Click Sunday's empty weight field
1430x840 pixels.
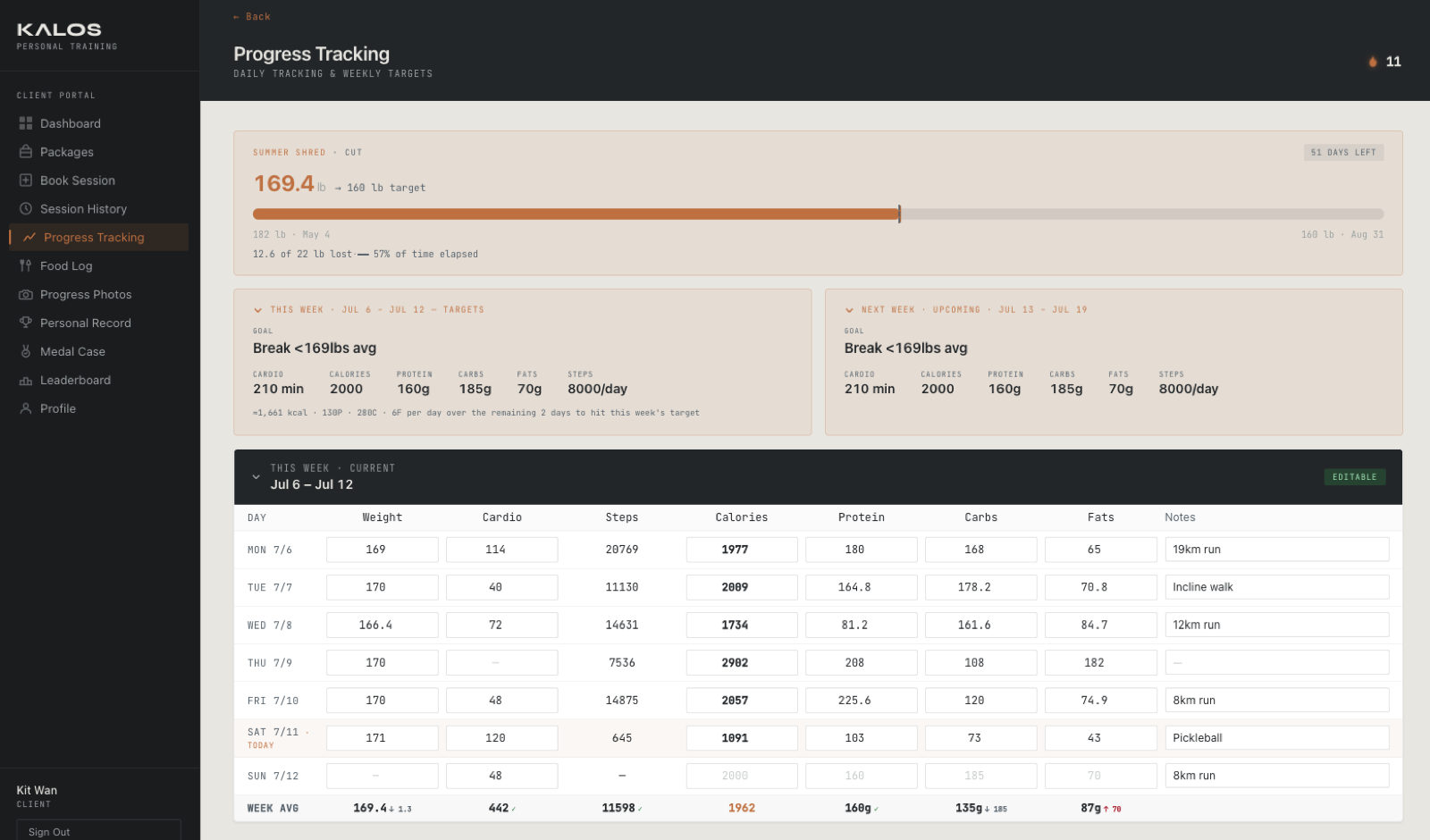[x=383, y=776]
